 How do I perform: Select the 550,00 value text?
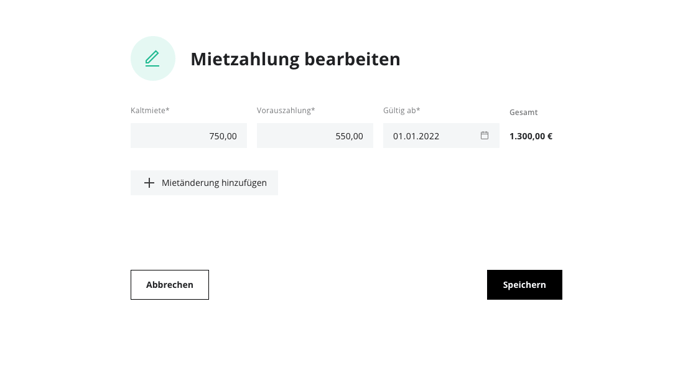[x=349, y=136]
